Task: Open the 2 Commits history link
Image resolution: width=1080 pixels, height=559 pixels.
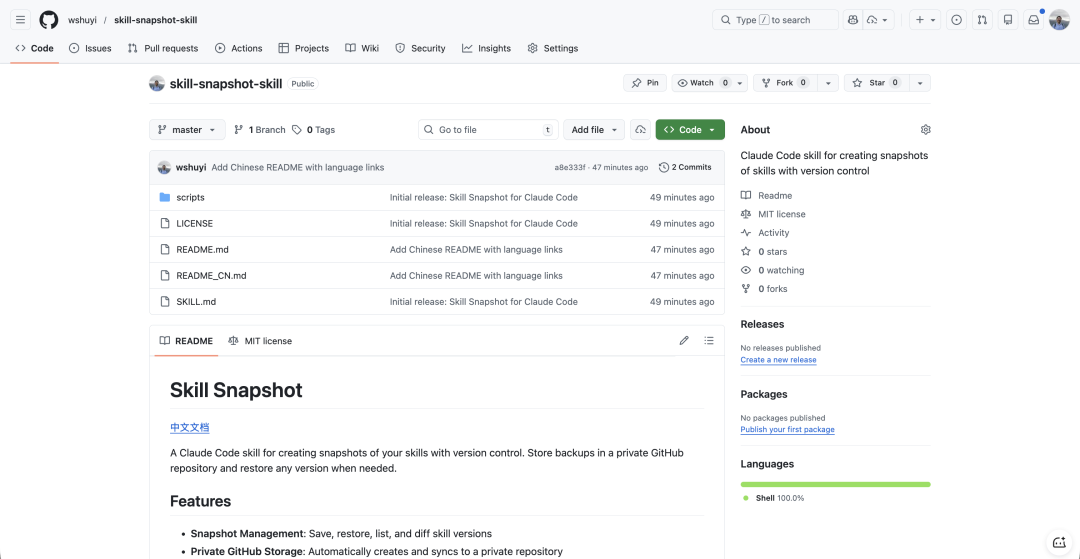Action: coord(686,167)
